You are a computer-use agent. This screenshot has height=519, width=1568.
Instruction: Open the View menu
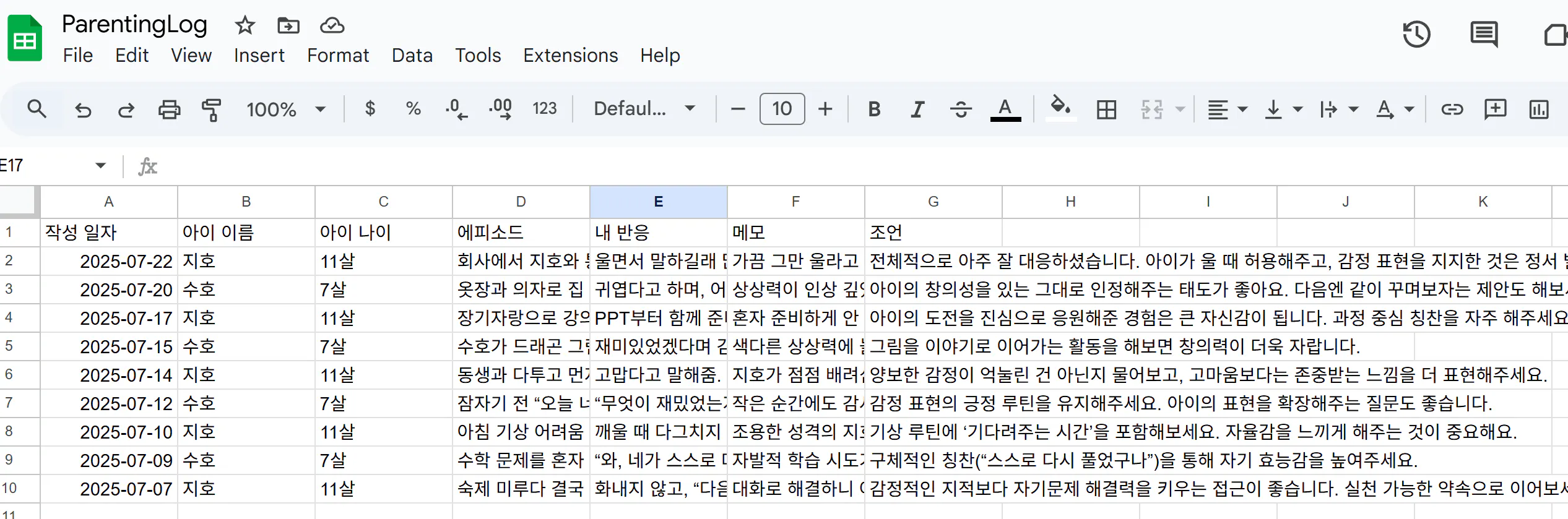pyautogui.click(x=191, y=55)
